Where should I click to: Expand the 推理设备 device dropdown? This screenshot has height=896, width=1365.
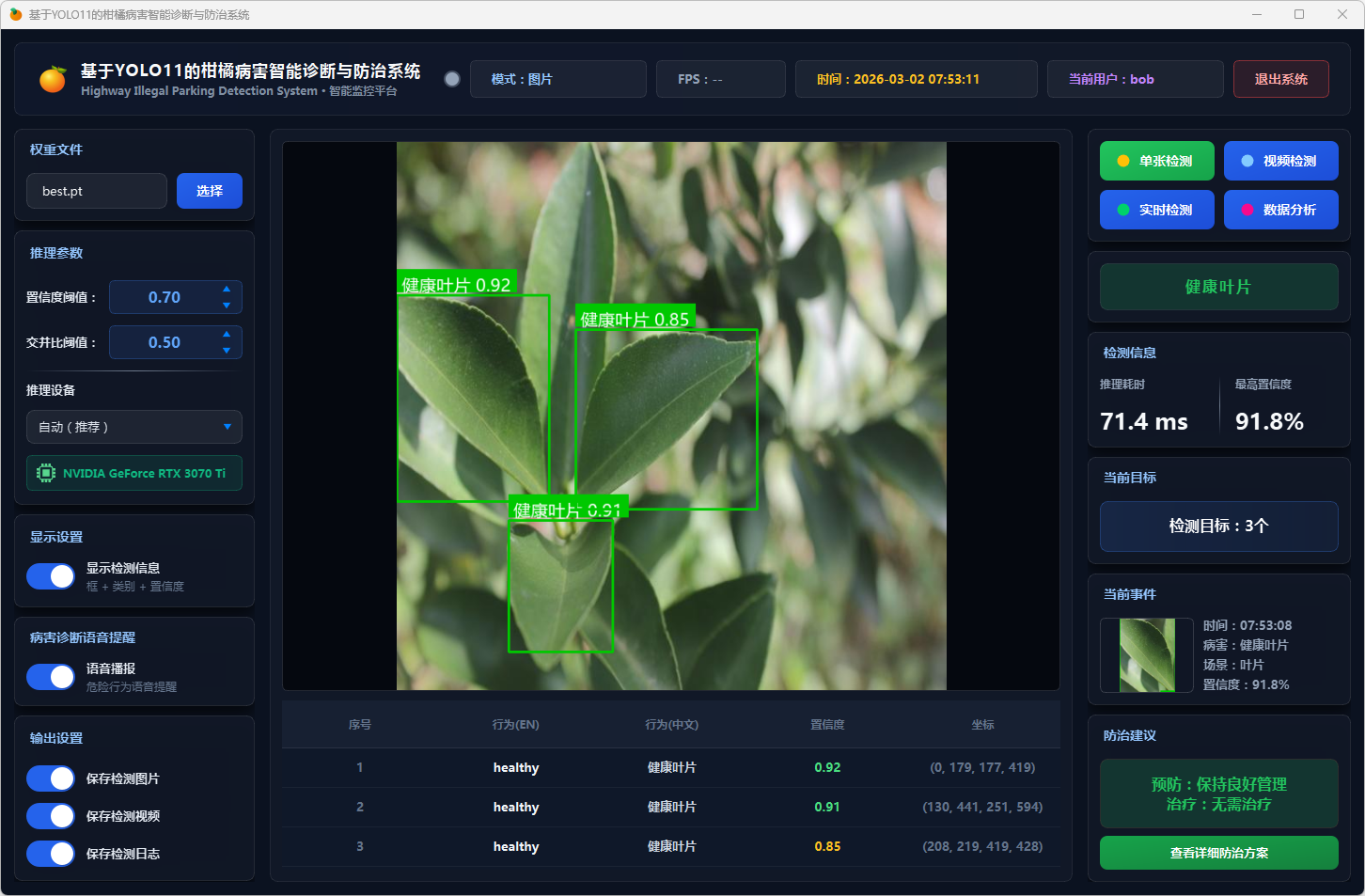pyautogui.click(x=134, y=427)
